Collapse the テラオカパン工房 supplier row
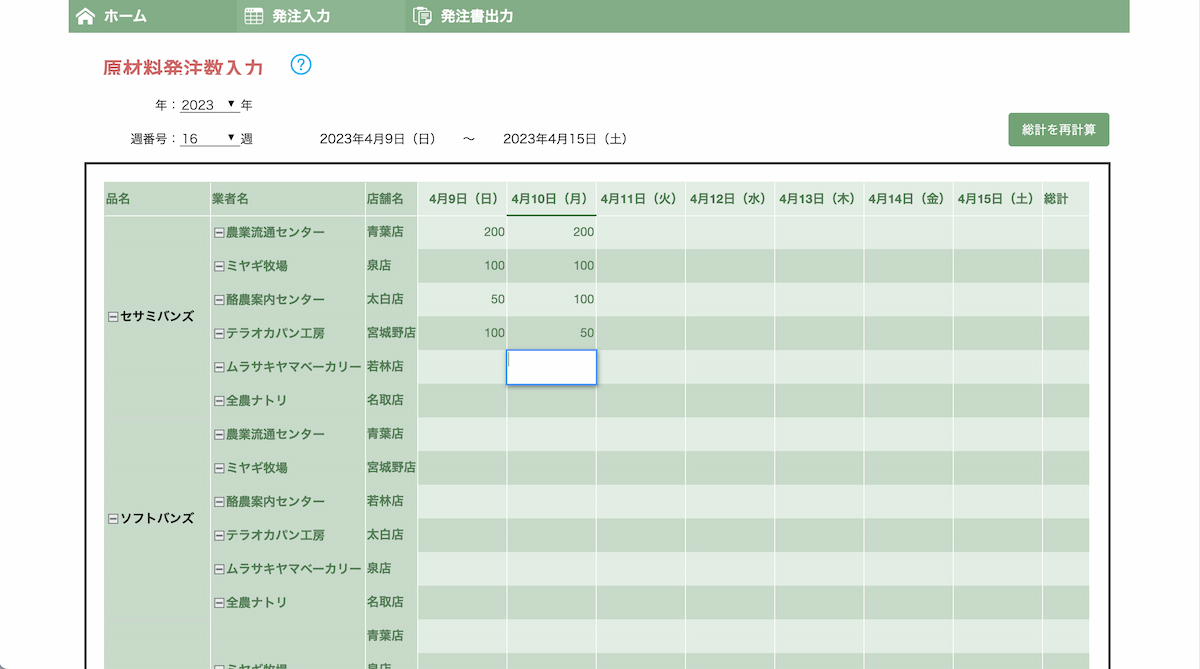Screen dimensions: 1200x669 [x=217, y=332]
